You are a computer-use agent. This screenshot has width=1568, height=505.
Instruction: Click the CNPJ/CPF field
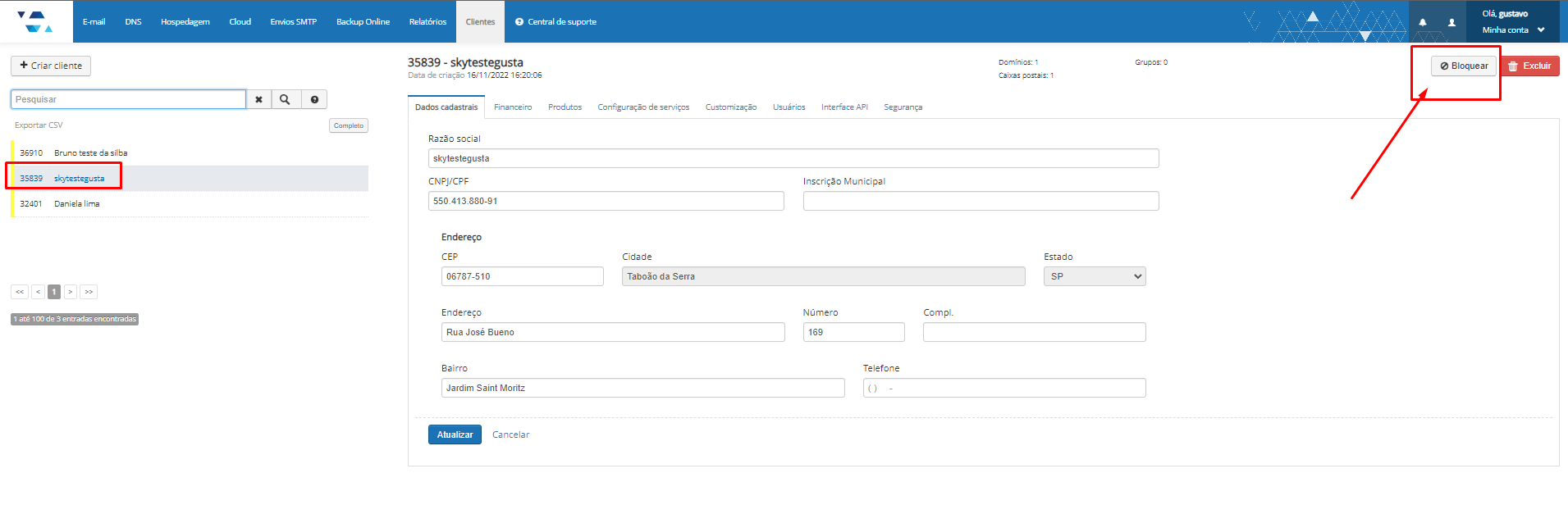tap(606, 201)
